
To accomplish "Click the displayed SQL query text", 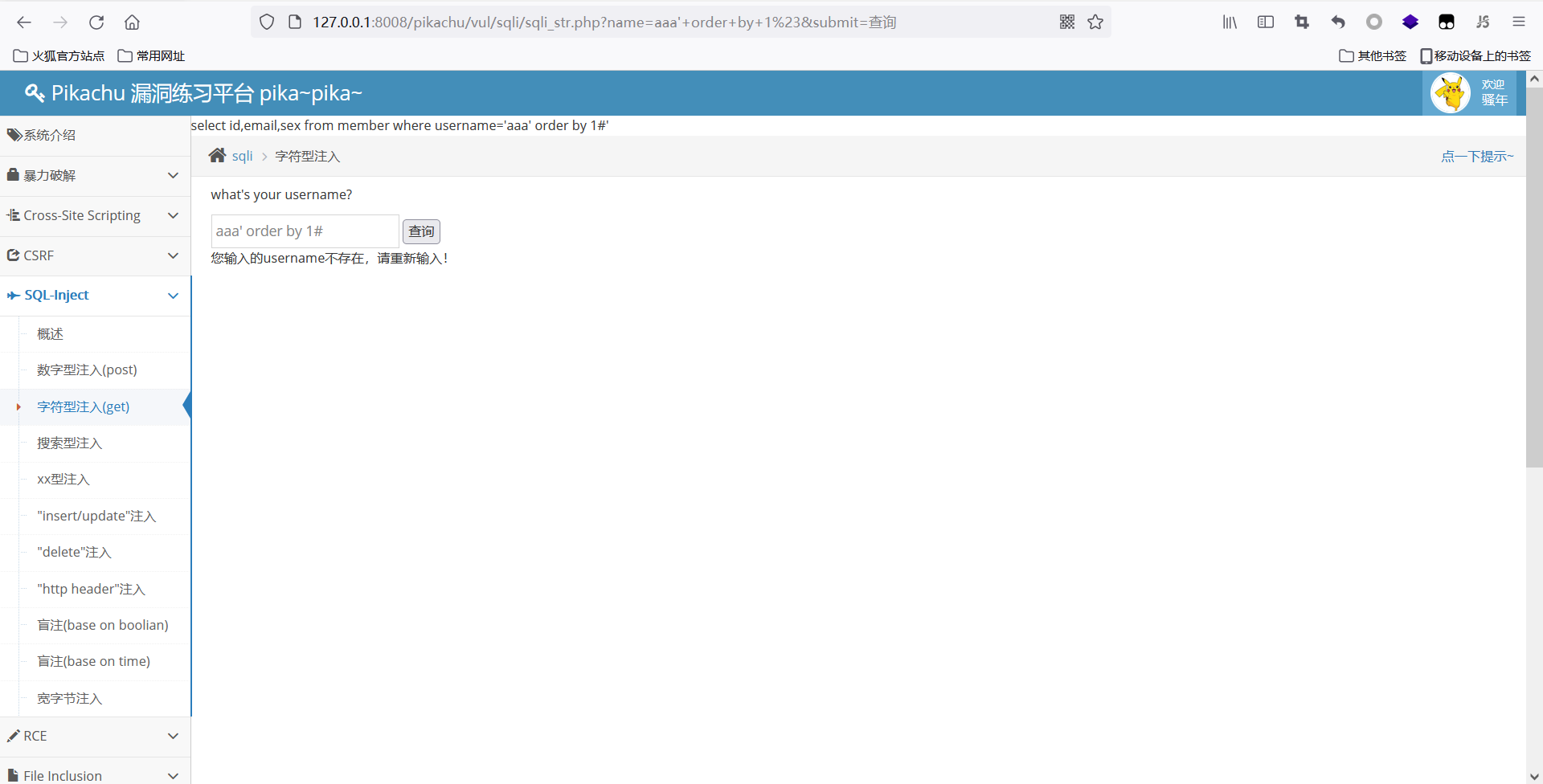I will click(399, 125).
